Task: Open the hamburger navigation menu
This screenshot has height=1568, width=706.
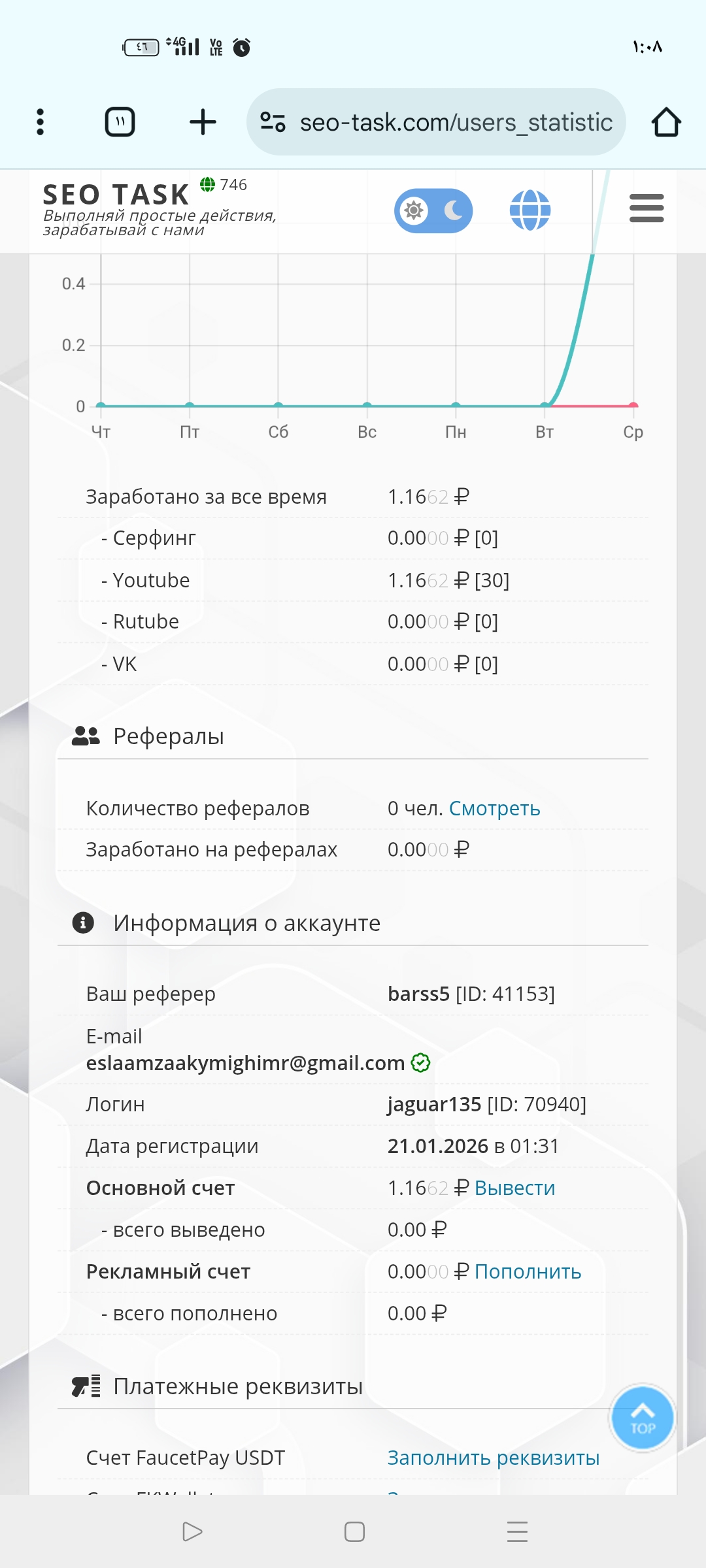Action: (x=646, y=208)
